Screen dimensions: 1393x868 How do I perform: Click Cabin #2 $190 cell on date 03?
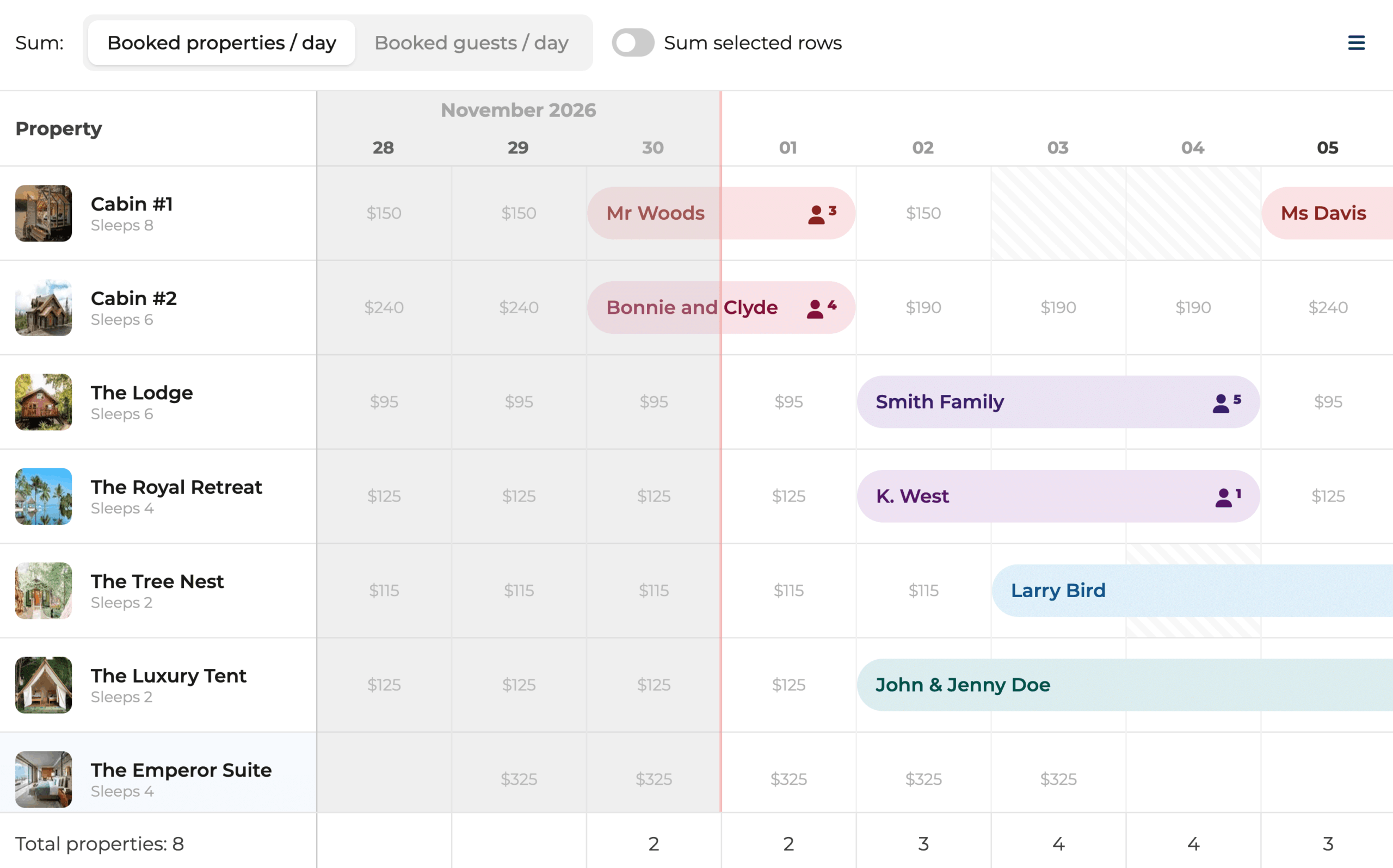tap(1058, 308)
